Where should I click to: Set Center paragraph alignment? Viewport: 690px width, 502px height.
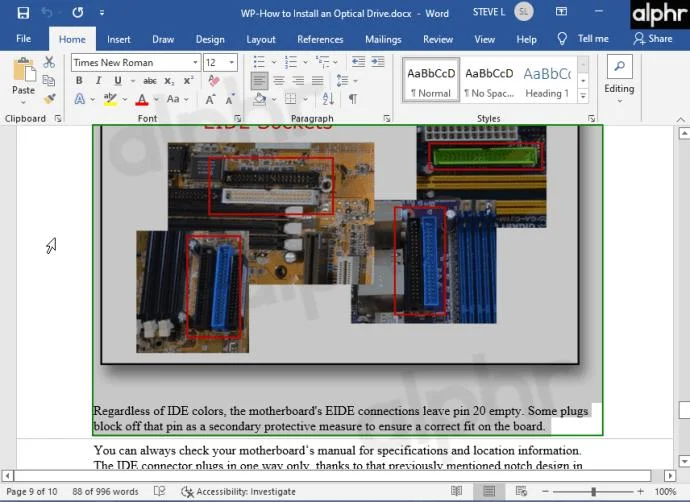279,81
